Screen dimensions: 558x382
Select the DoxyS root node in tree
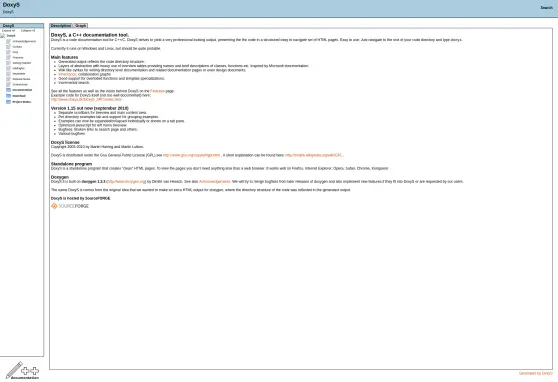click(x=11, y=36)
